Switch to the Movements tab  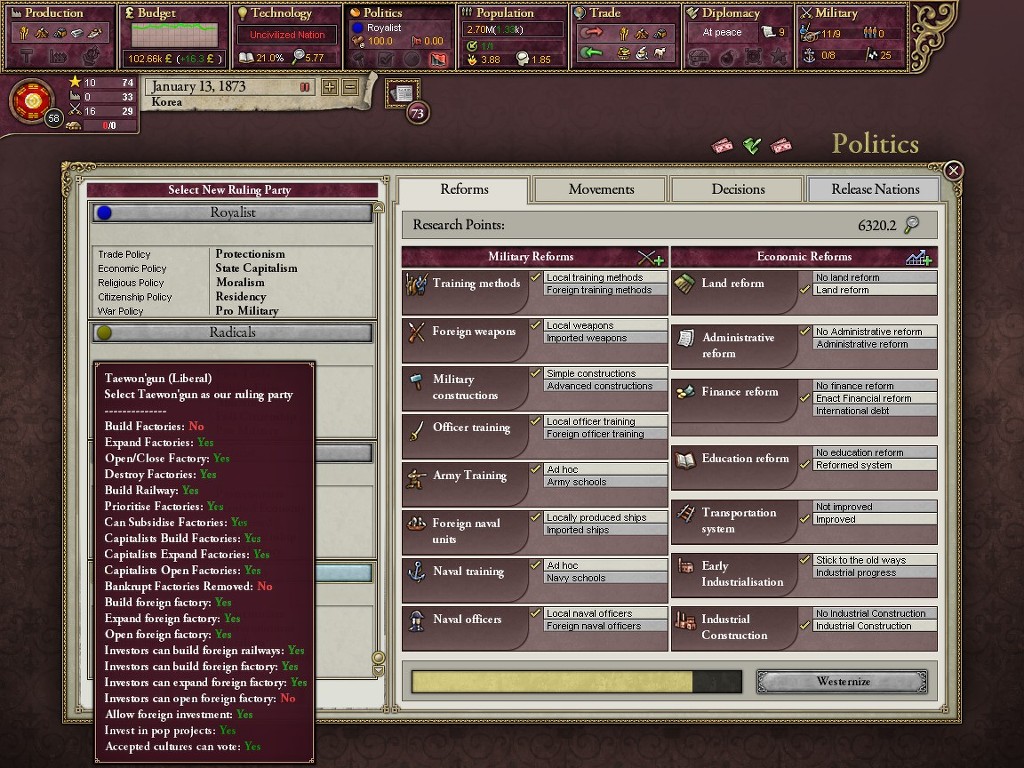point(601,189)
